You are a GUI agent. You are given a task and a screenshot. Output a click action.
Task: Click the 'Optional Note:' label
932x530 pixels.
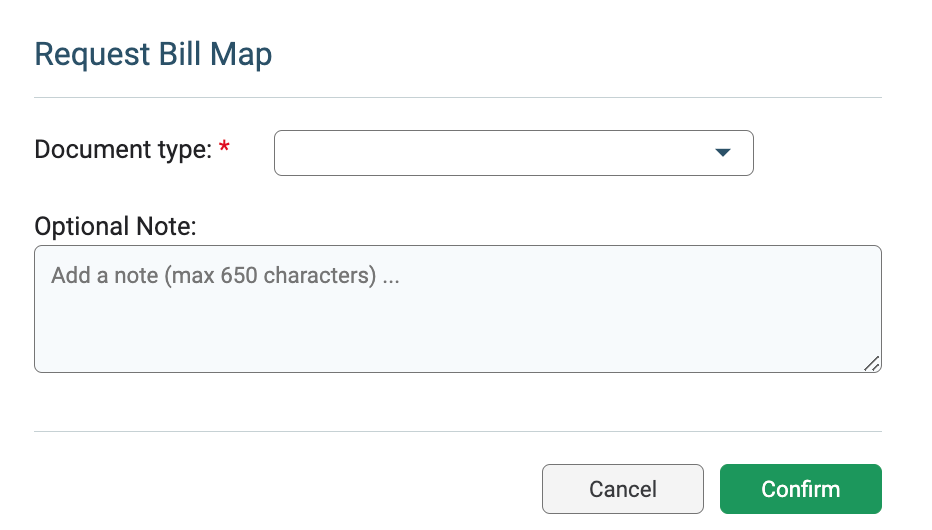tap(115, 226)
